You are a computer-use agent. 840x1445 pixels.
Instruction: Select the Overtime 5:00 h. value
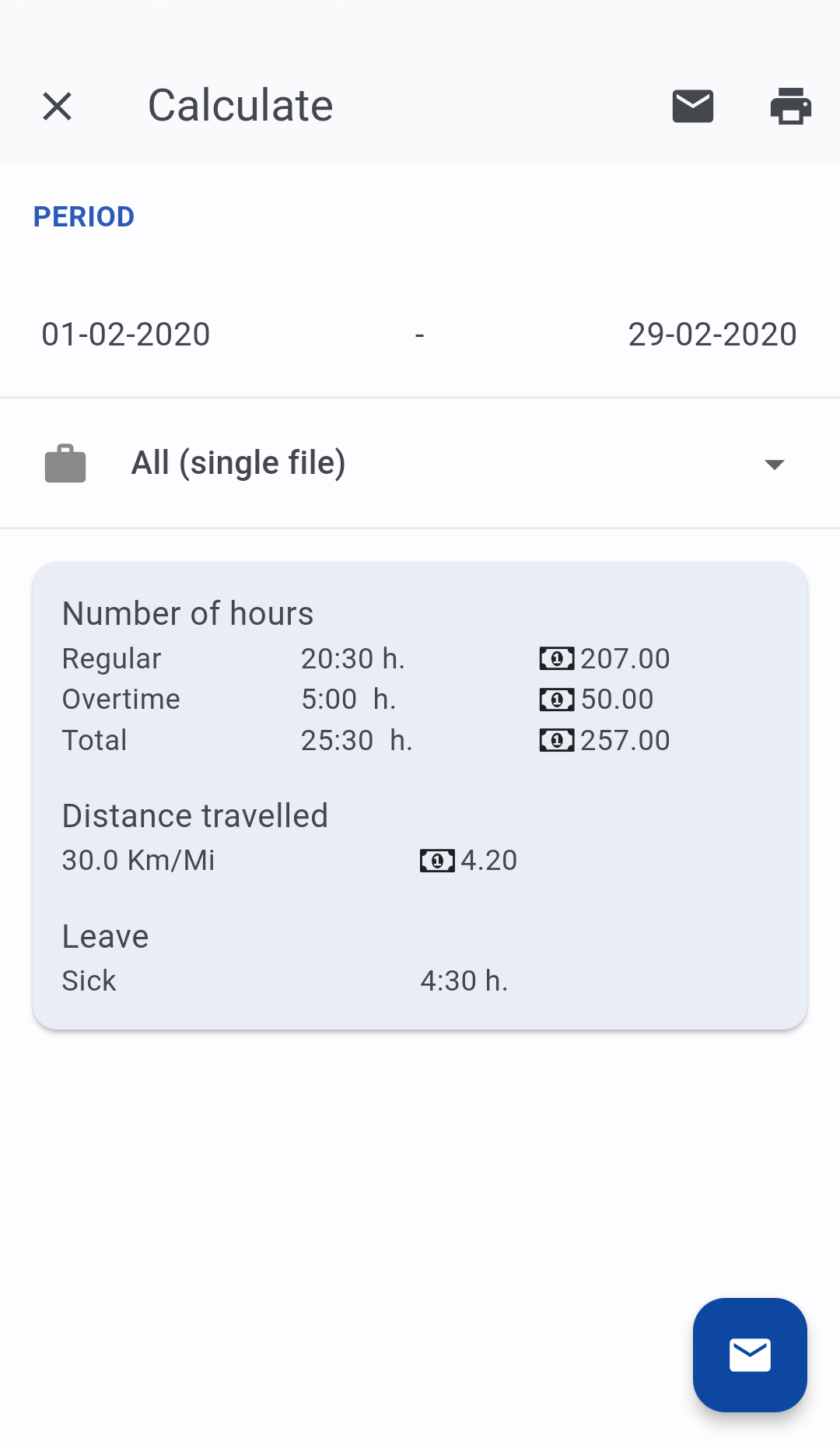[349, 700]
